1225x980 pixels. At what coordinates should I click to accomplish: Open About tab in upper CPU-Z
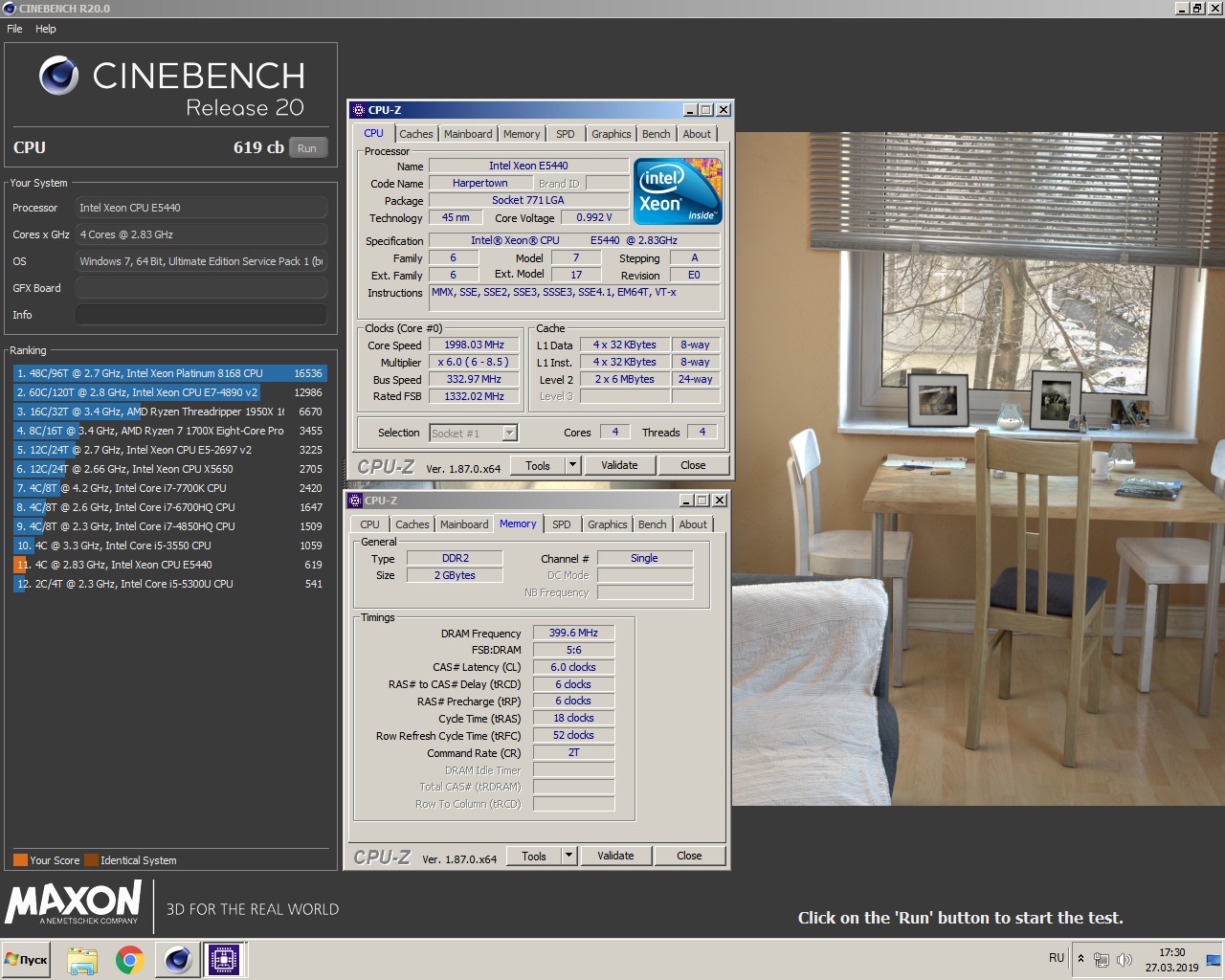coord(697,134)
